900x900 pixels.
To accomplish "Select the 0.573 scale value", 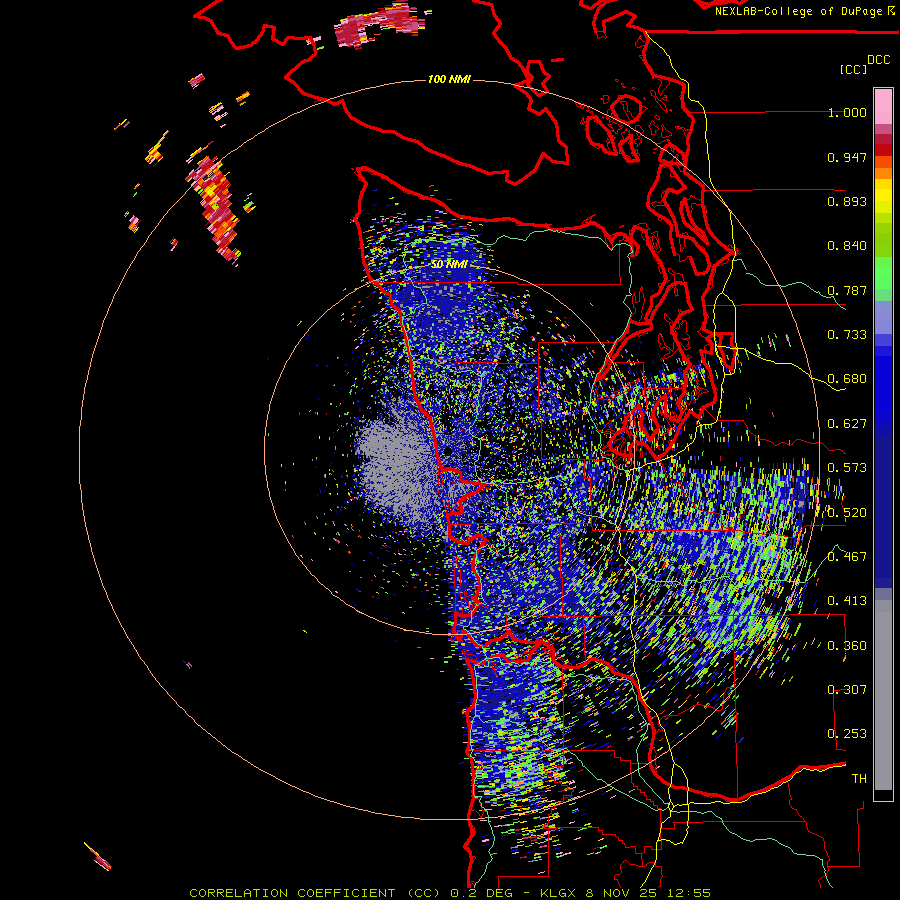I will point(847,468).
